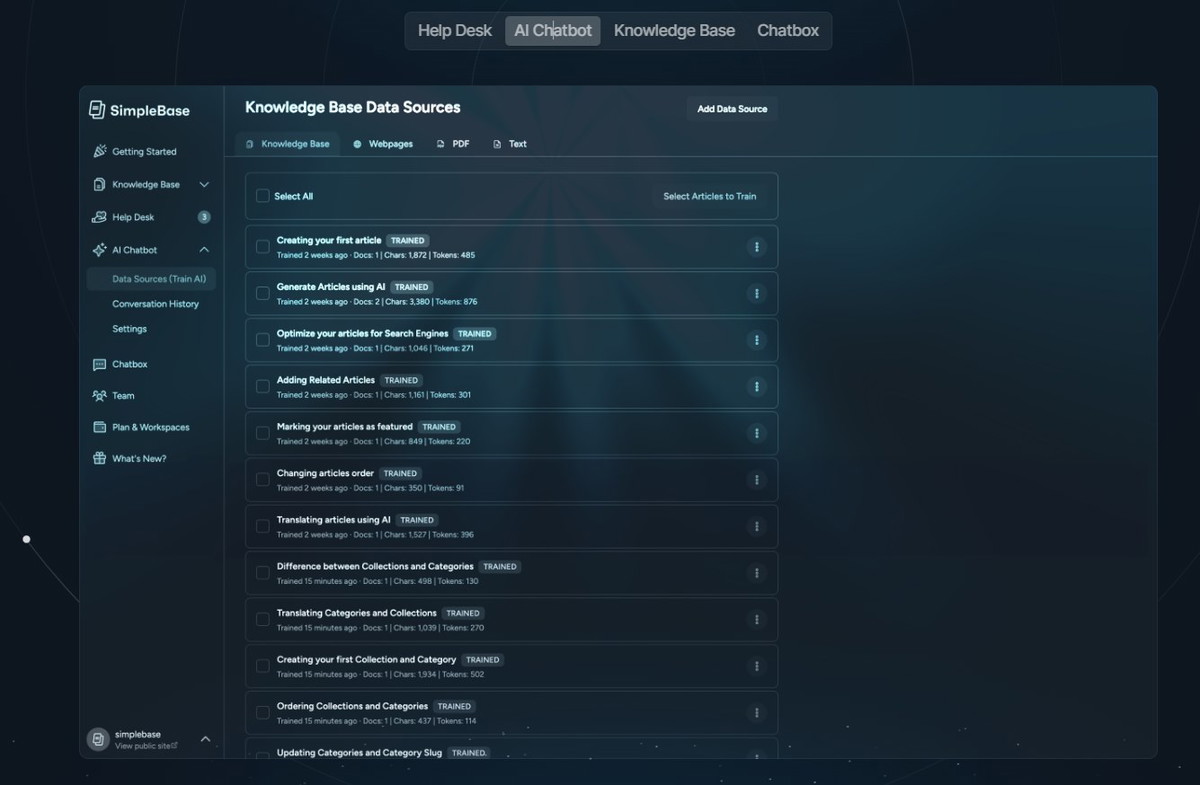Check the Select All checkbox
The height and width of the screenshot is (785, 1200).
coord(263,196)
